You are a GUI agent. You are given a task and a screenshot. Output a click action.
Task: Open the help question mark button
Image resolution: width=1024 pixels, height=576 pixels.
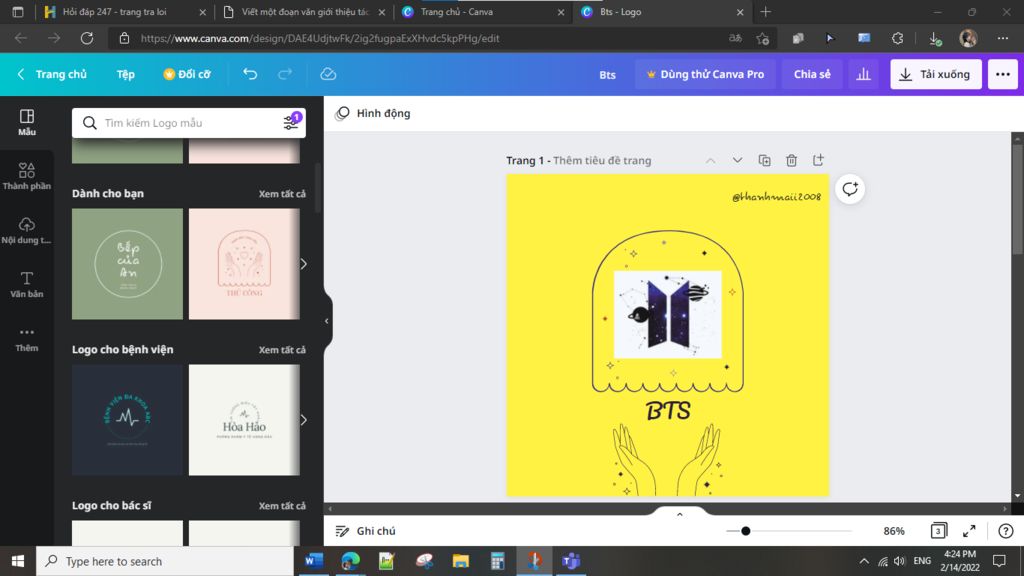[1006, 531]
